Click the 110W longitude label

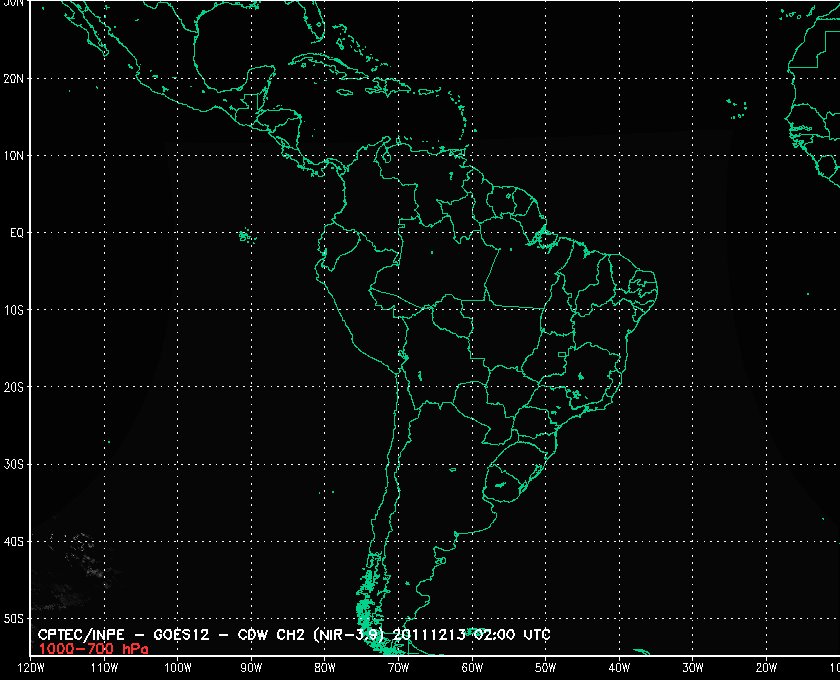(x=104, y=668)
